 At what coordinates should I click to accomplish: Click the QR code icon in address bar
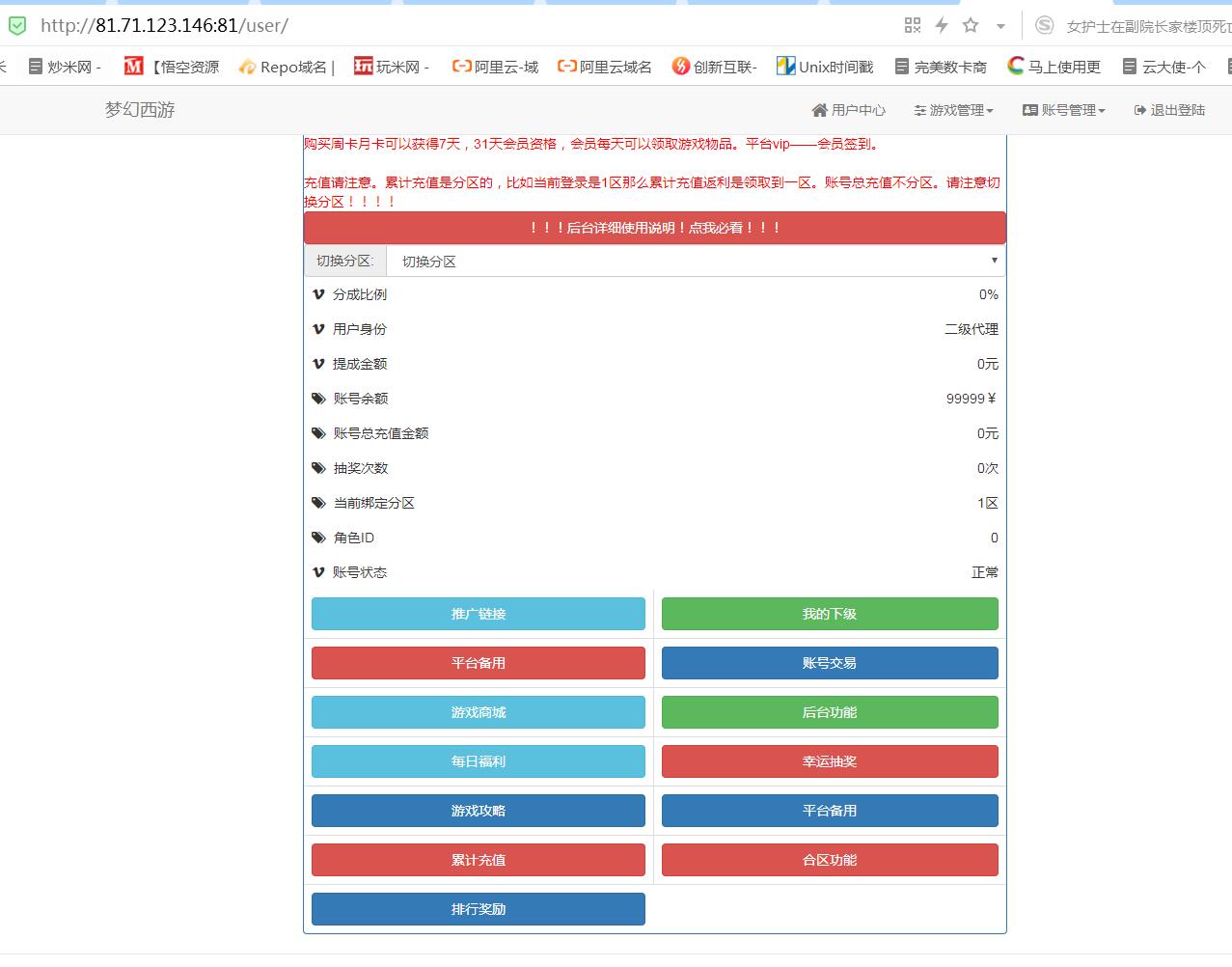(912, 25)
